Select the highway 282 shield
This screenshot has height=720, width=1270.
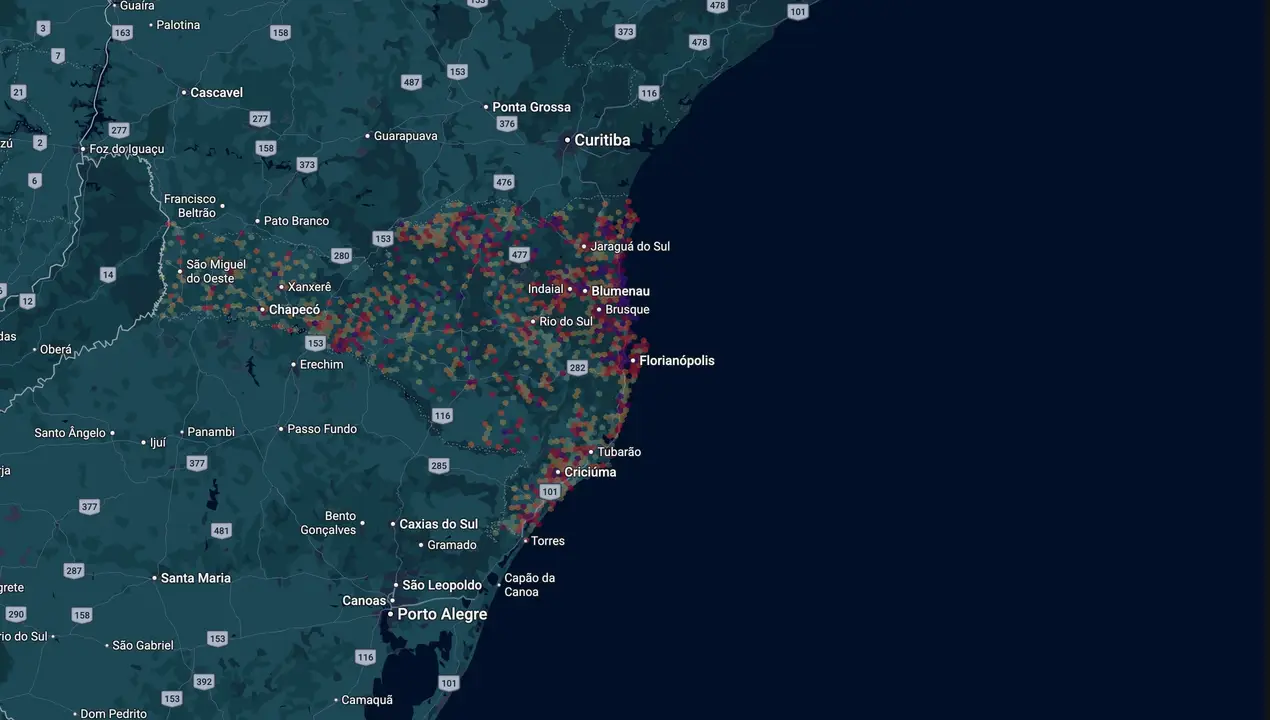577,368
